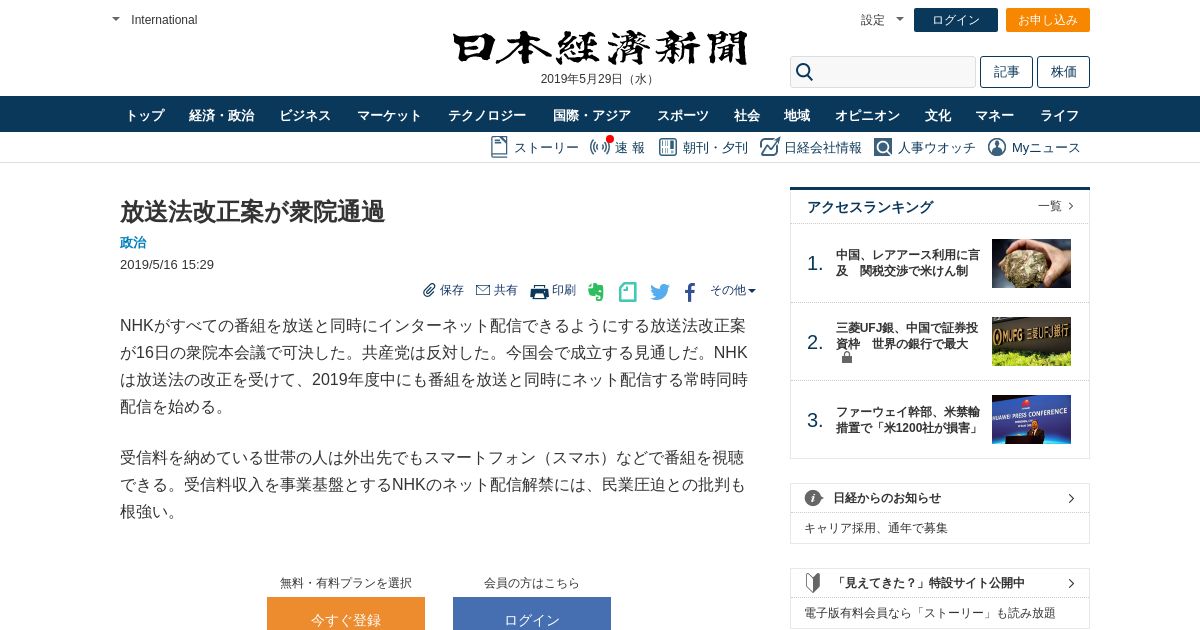Image resolution: width=1200 pixels, height=630 pixels.
Task: Click the search magnifier icon
Action: point(805,72)
